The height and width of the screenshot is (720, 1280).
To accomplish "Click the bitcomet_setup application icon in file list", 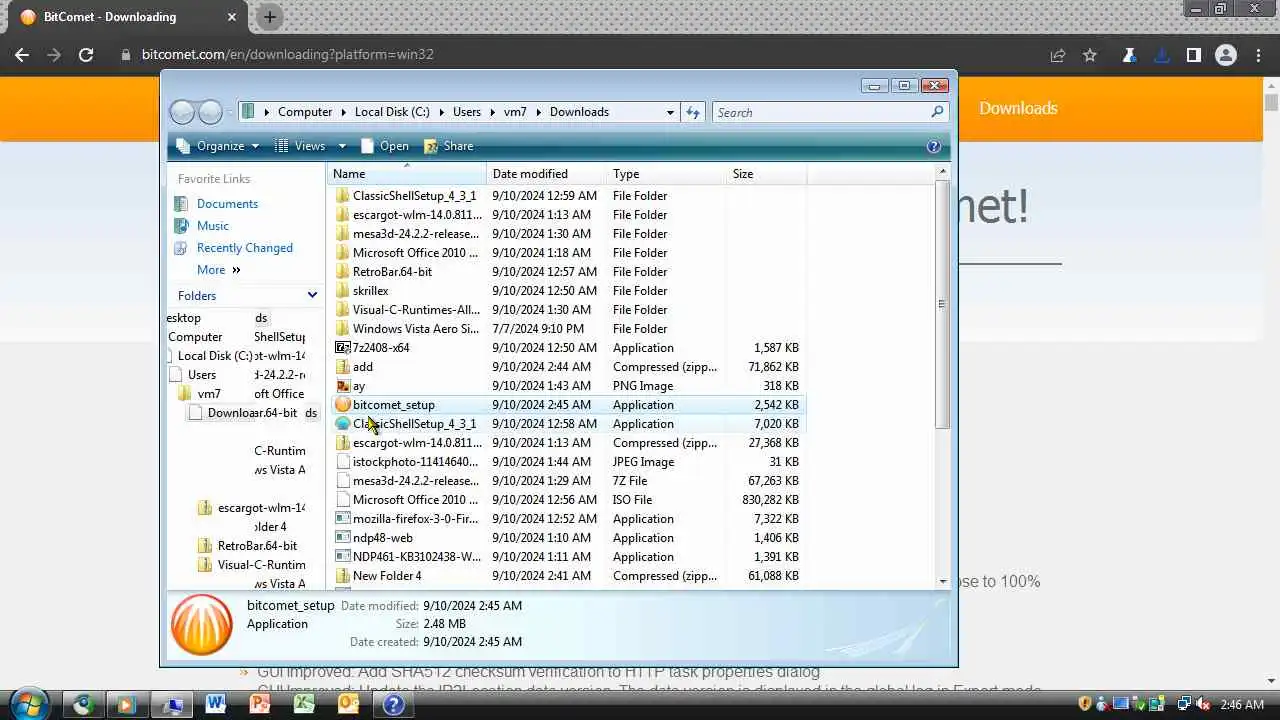I will coord(342,405).
